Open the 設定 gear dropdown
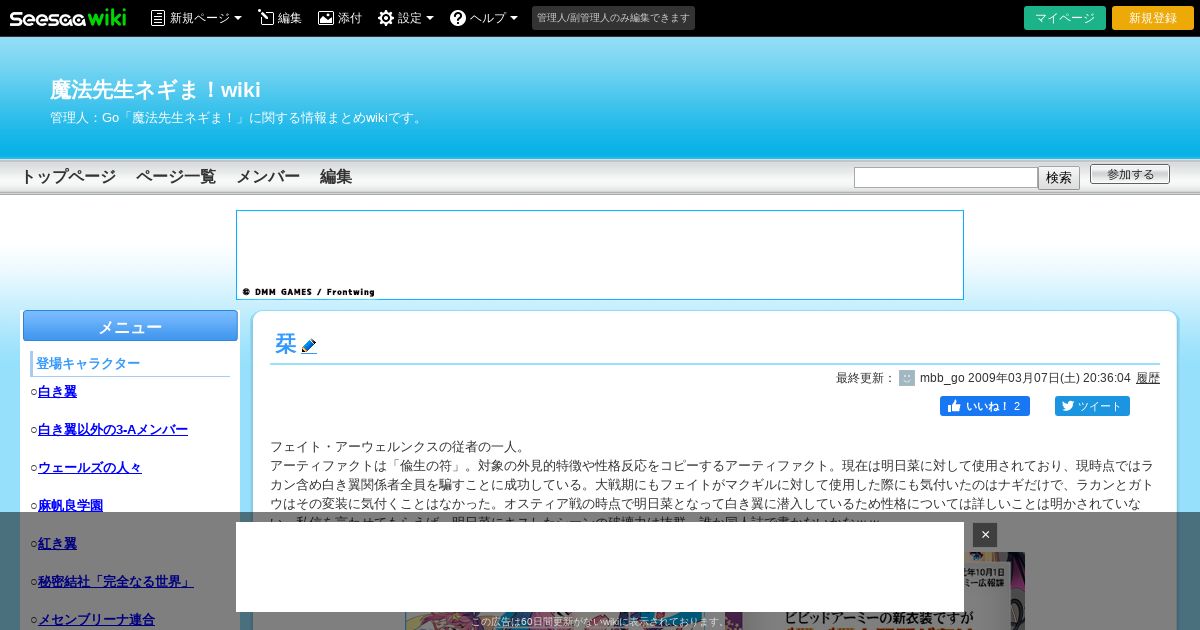This screenshot has width=1200, height=630. (x=406, y=18)
